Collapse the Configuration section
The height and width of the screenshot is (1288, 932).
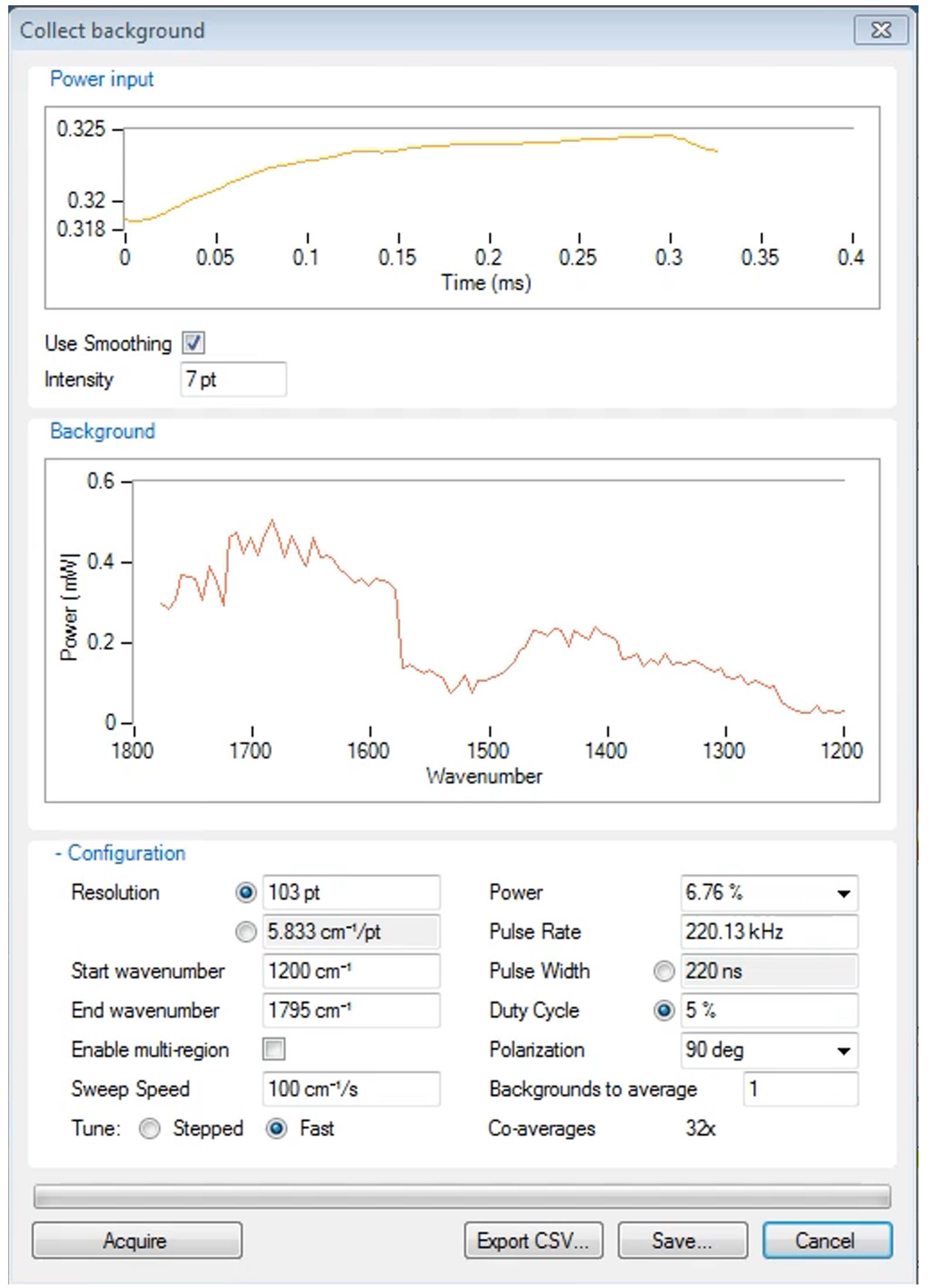pyautogui.click(x=120, y=853)
